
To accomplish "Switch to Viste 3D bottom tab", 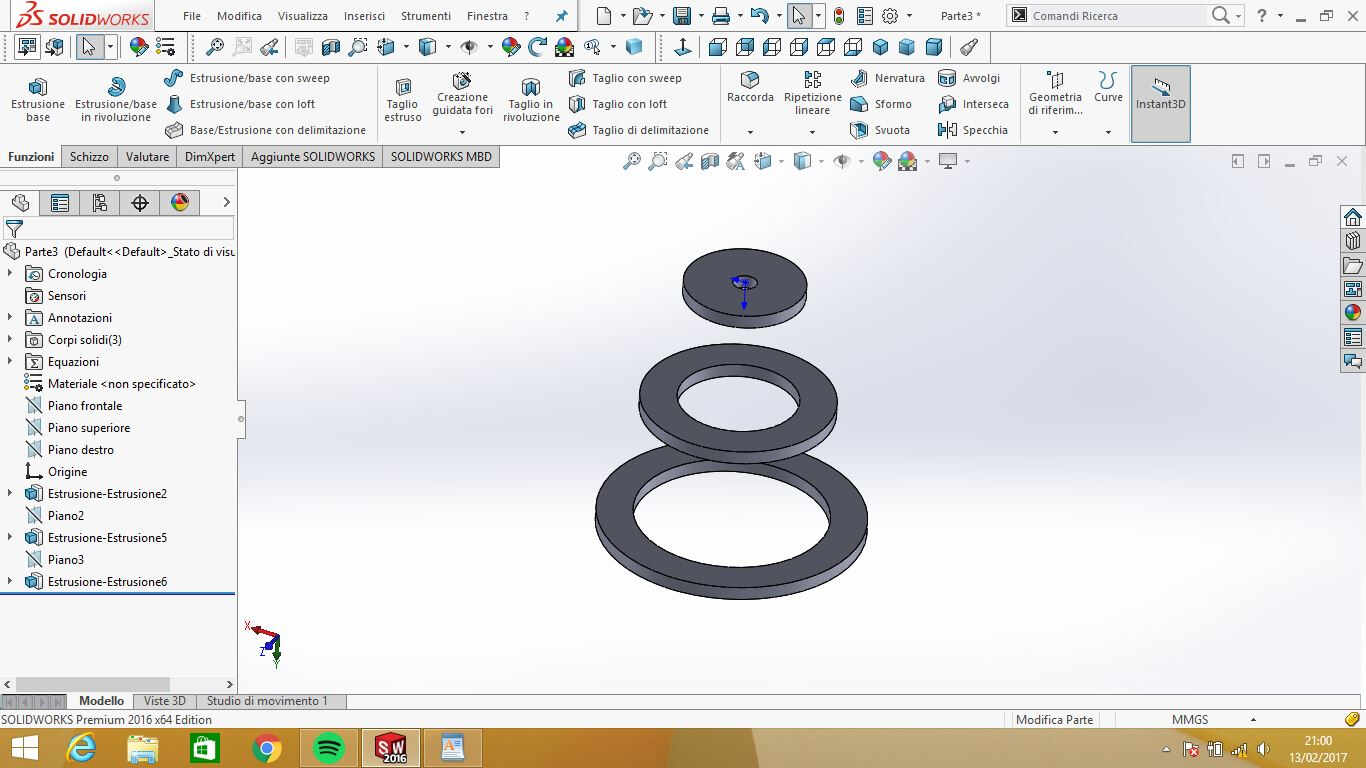I will pyautogui.click(x=164, y=701).
